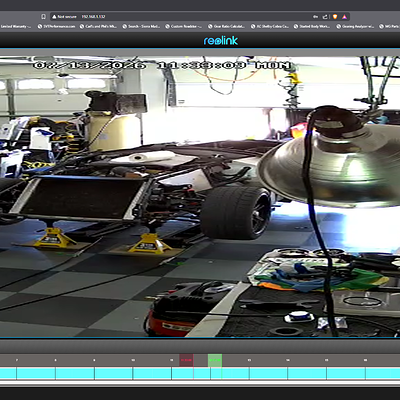This screenshot has height=400, width=400.
Task: Open the MG Parts bookmark
Action: tap(390, 26)
